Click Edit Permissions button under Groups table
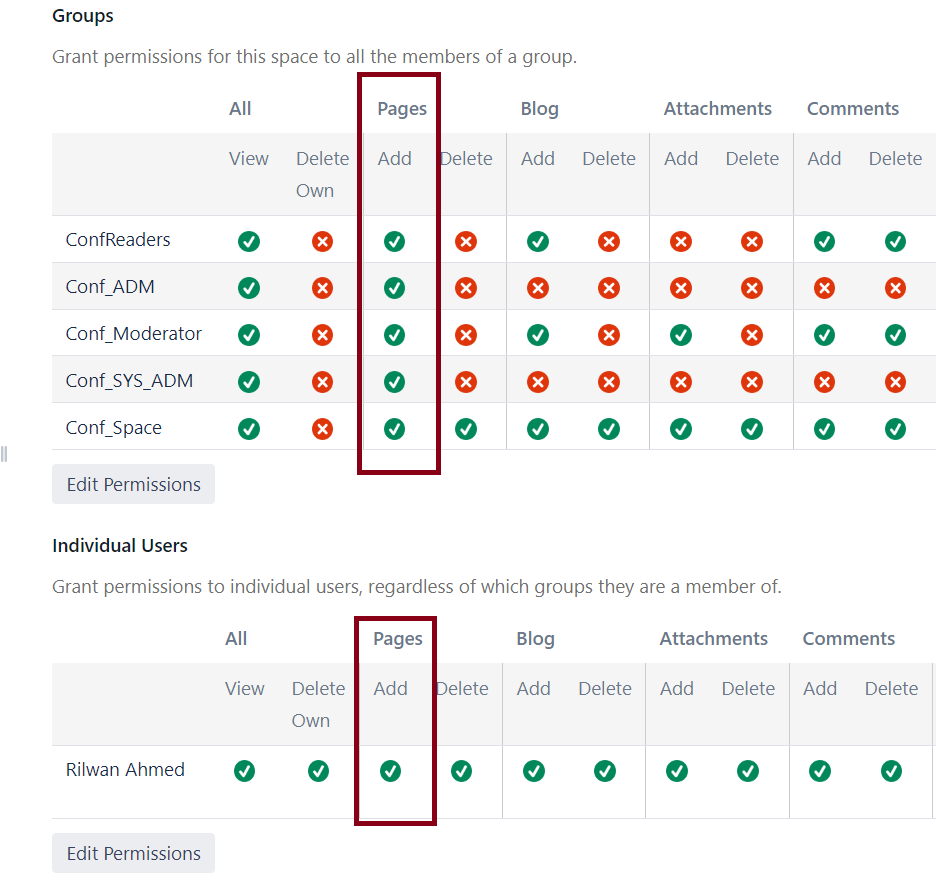Viewport: 936px width, 892px height. pyautogui.click(x=133, y=484)
